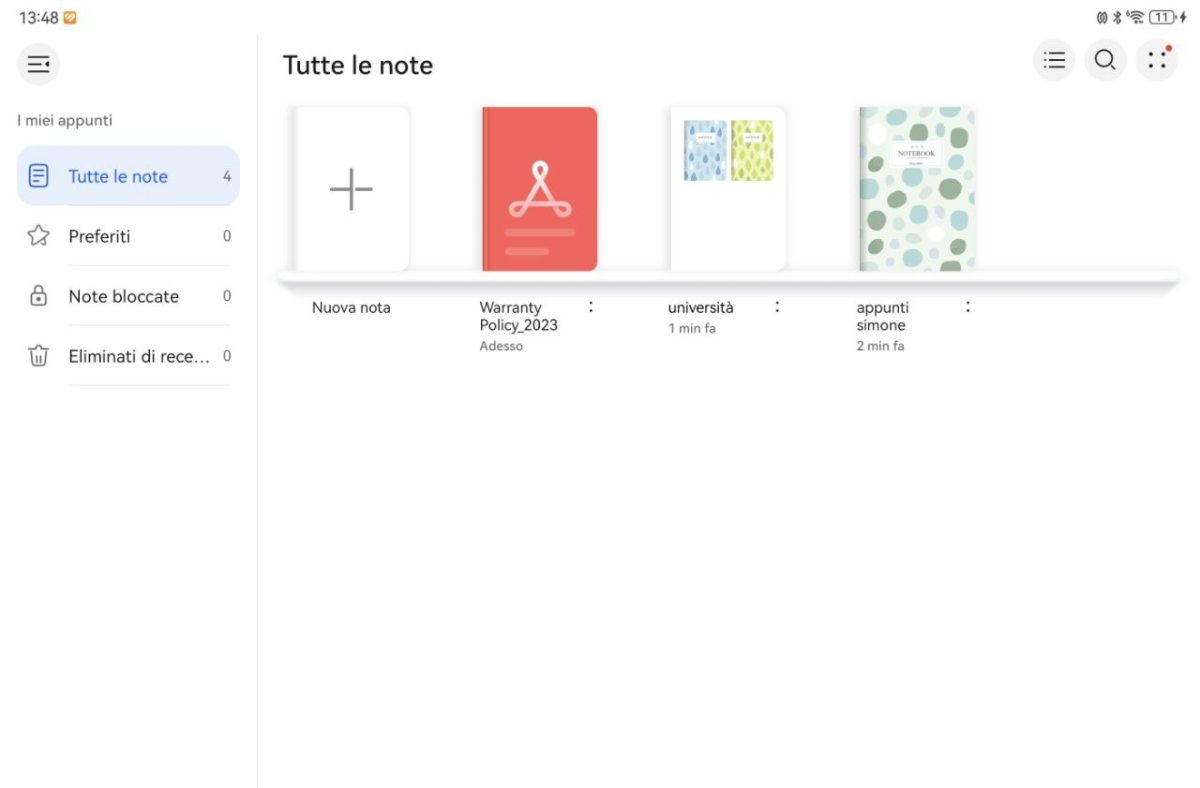Click the Preferiti star icon
This screenshot has width=1200, height=788.
(38, 236)
